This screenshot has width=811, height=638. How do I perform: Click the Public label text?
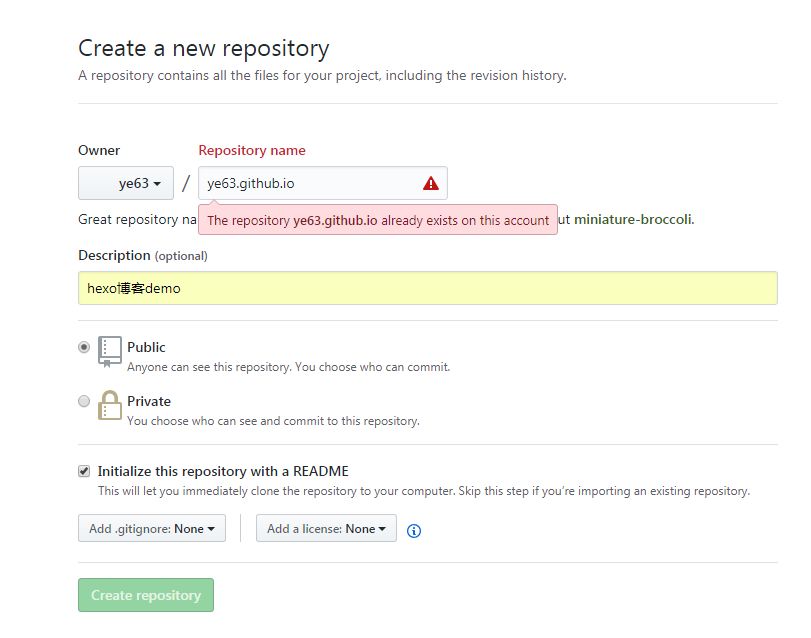(146, 347)
